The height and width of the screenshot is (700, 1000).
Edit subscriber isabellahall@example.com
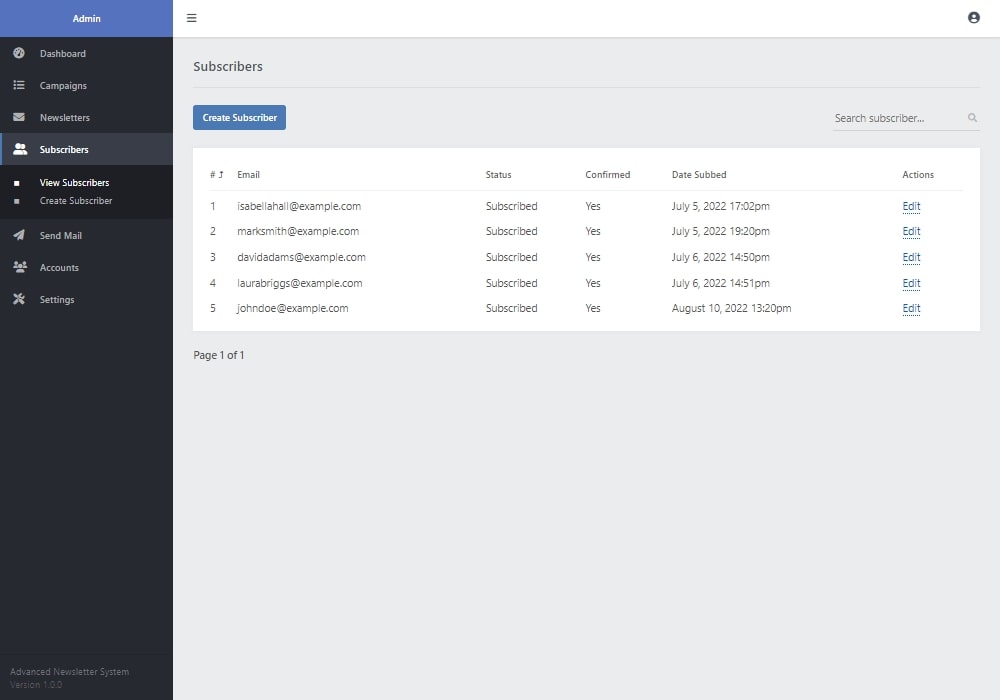(x=911, y=206)
